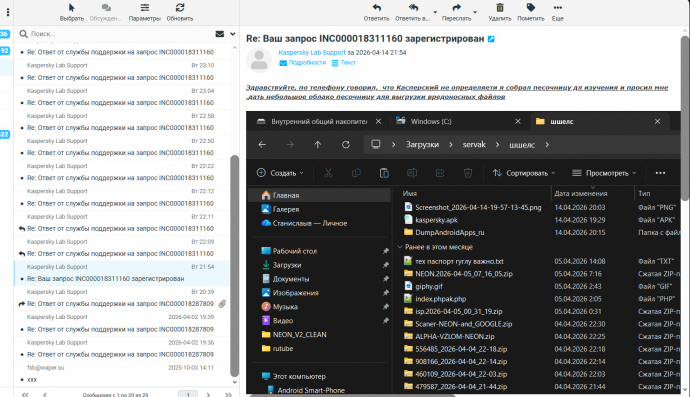Open message received Вт 22:22
This screenshot has height=397, width=690.
[x=121, y=172]
